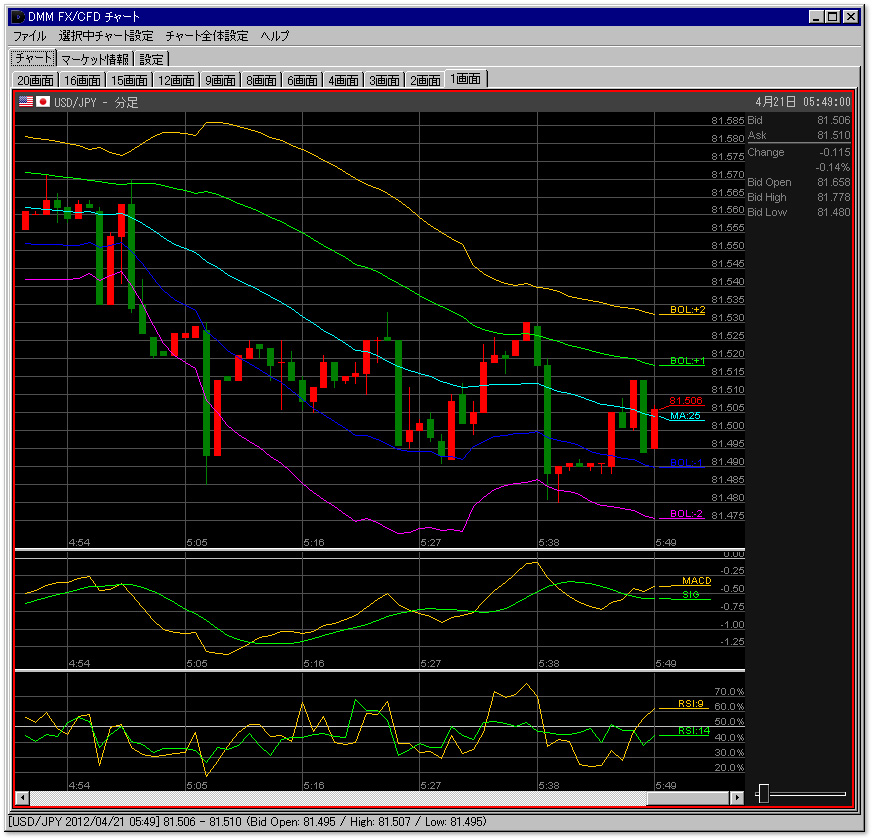Click the Bid value 81.506

pos(833,120)
